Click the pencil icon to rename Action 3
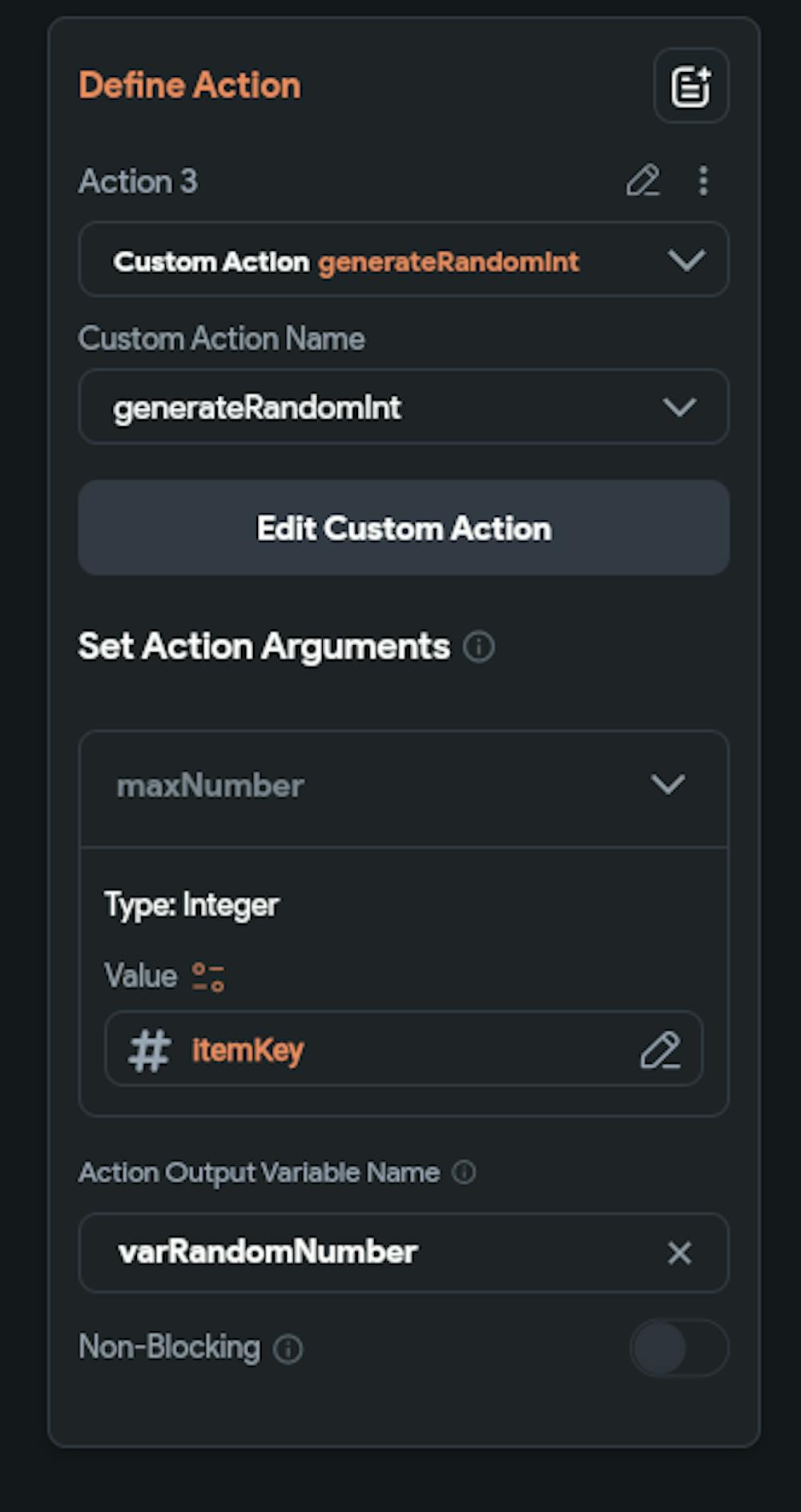The height and width of the screenshot is (1512, 801). (642, 181)
